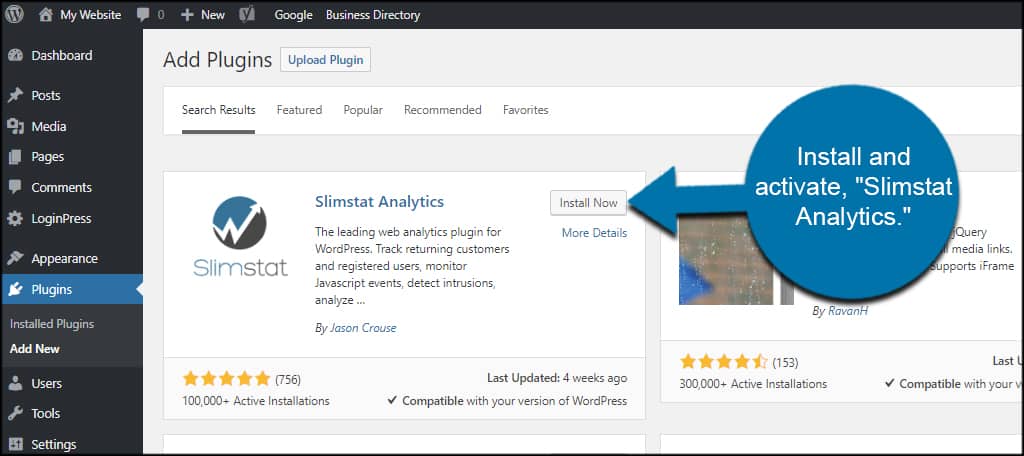Click the 'Add Plugins' page heading
This screenshot has width=1024, height=456.
pos(217,60)
